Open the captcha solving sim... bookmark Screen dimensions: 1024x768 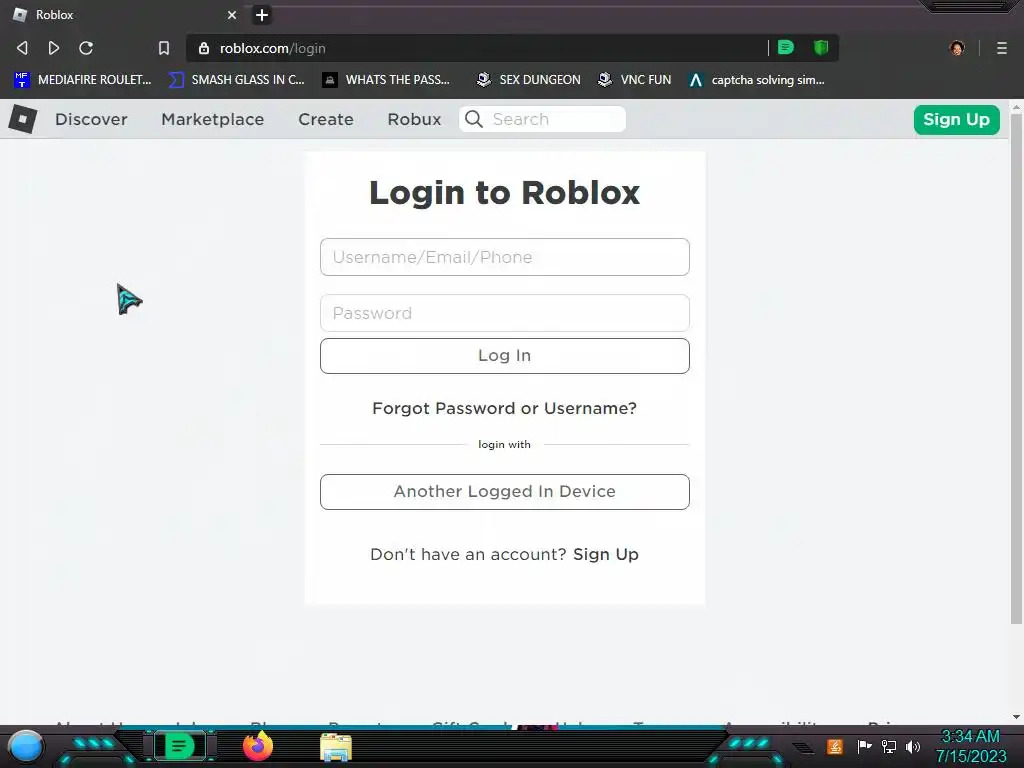point(757,80)
